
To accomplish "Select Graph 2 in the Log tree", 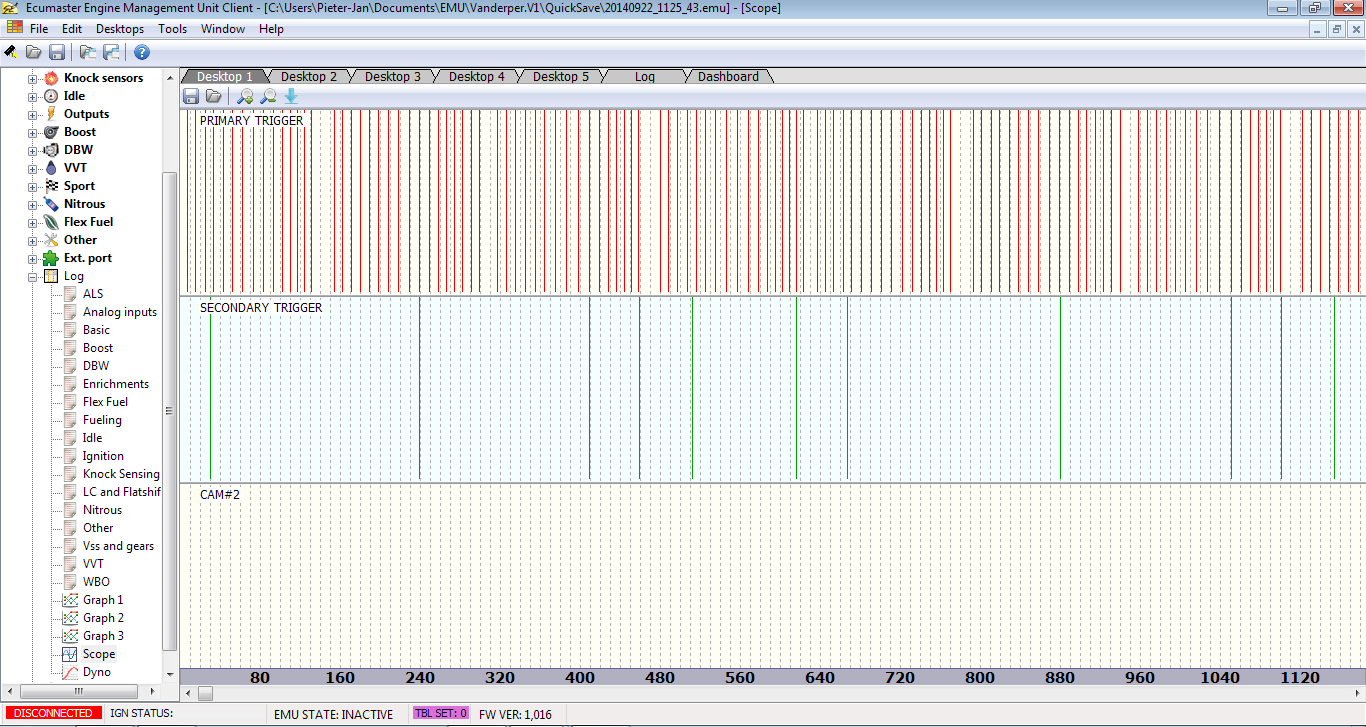I will 103,618.
